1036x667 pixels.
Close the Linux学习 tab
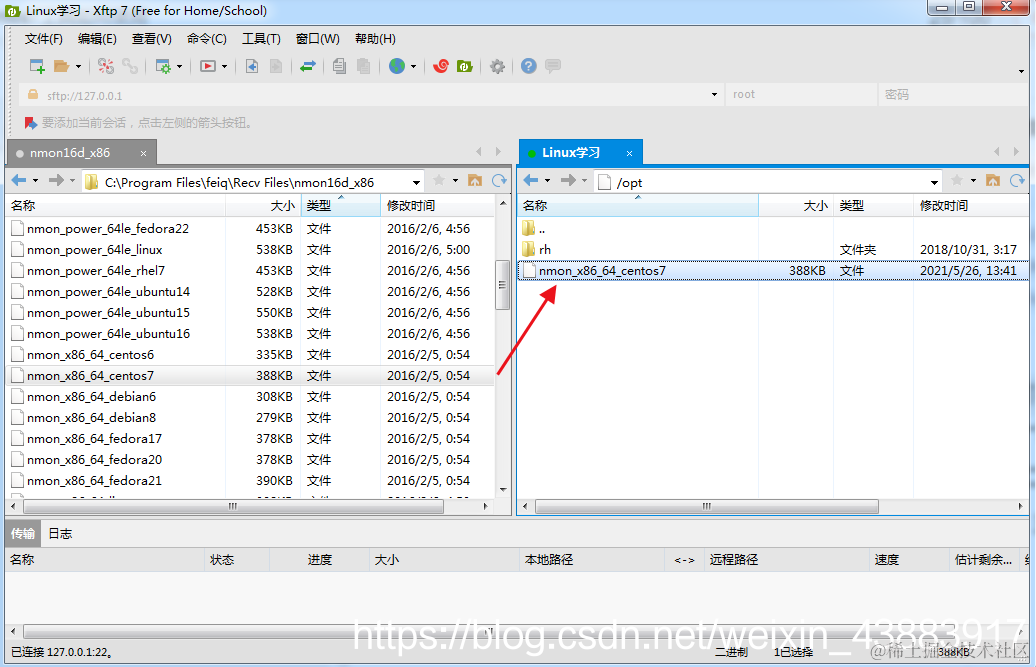tap(630, 153)
